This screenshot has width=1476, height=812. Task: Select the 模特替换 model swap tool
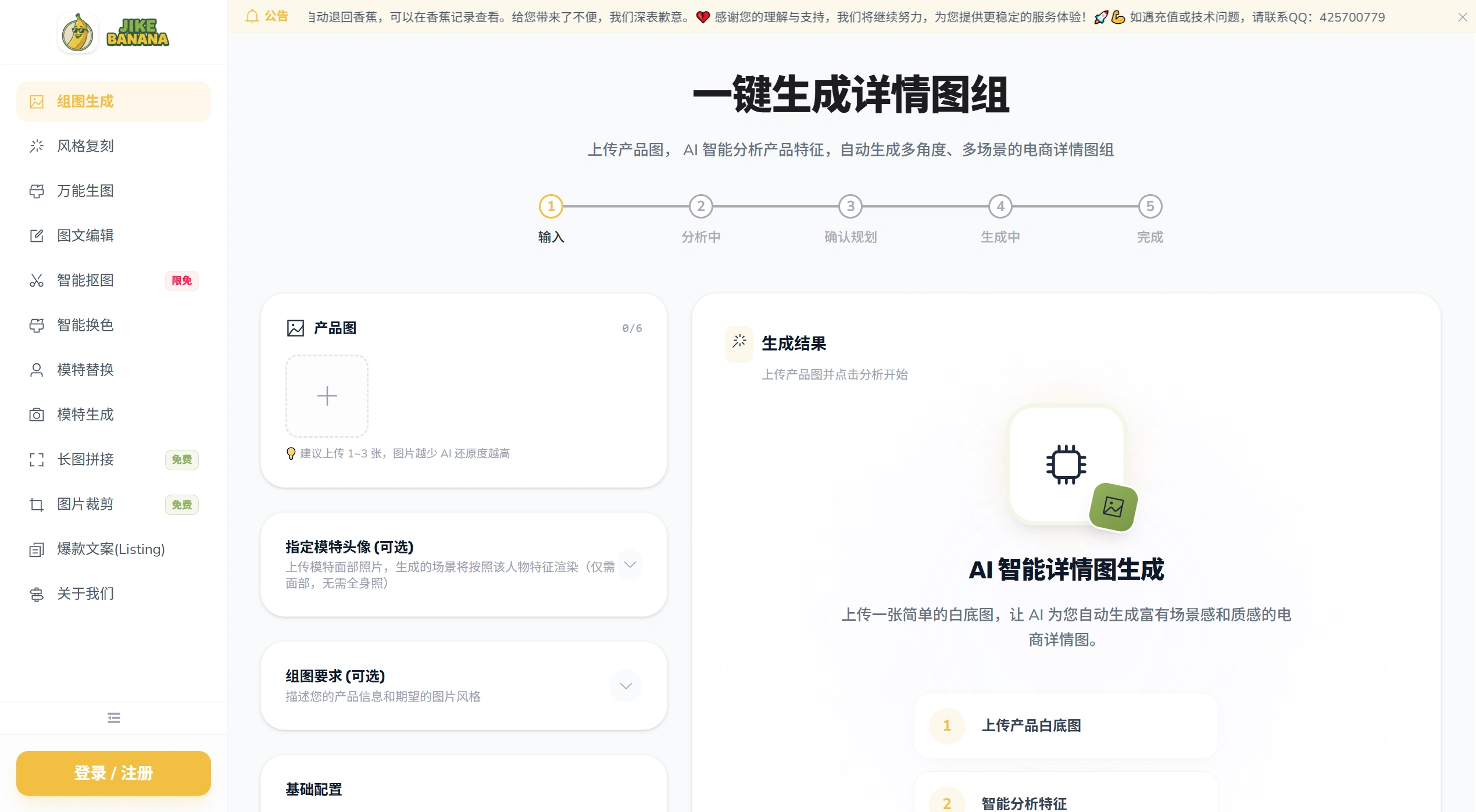(x=85, y=370)
